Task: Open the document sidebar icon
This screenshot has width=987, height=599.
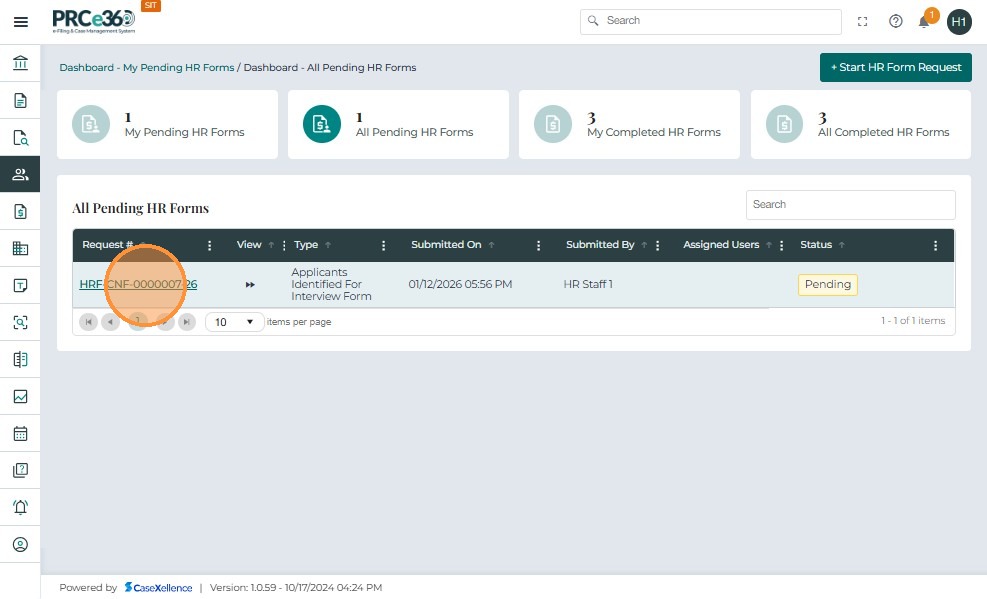Action: 20,101
